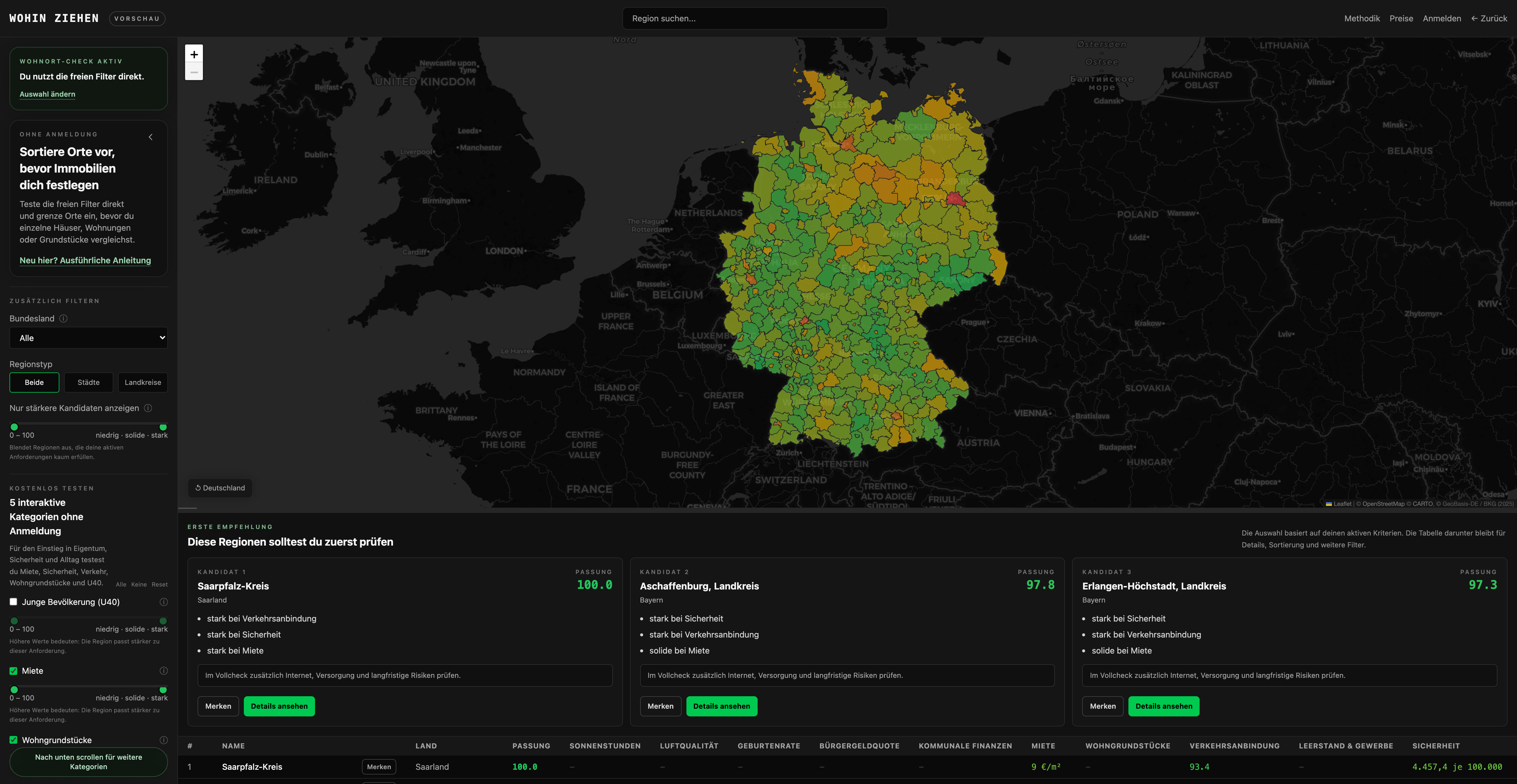Click 'Merken' in Saarpfalz-Kreis table row
This screenshot has width=1517, height=784.
379,767
